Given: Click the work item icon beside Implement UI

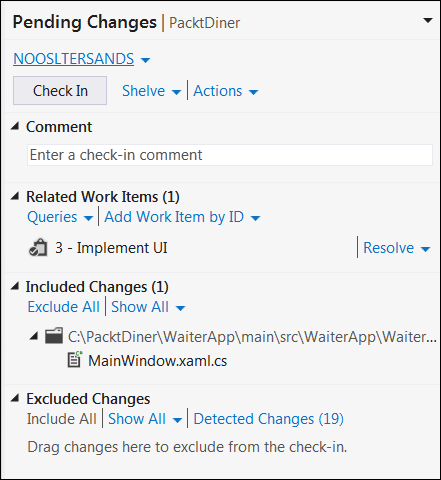Looking at the screenshot, I should pyautogui.click(x=38, y=247).
